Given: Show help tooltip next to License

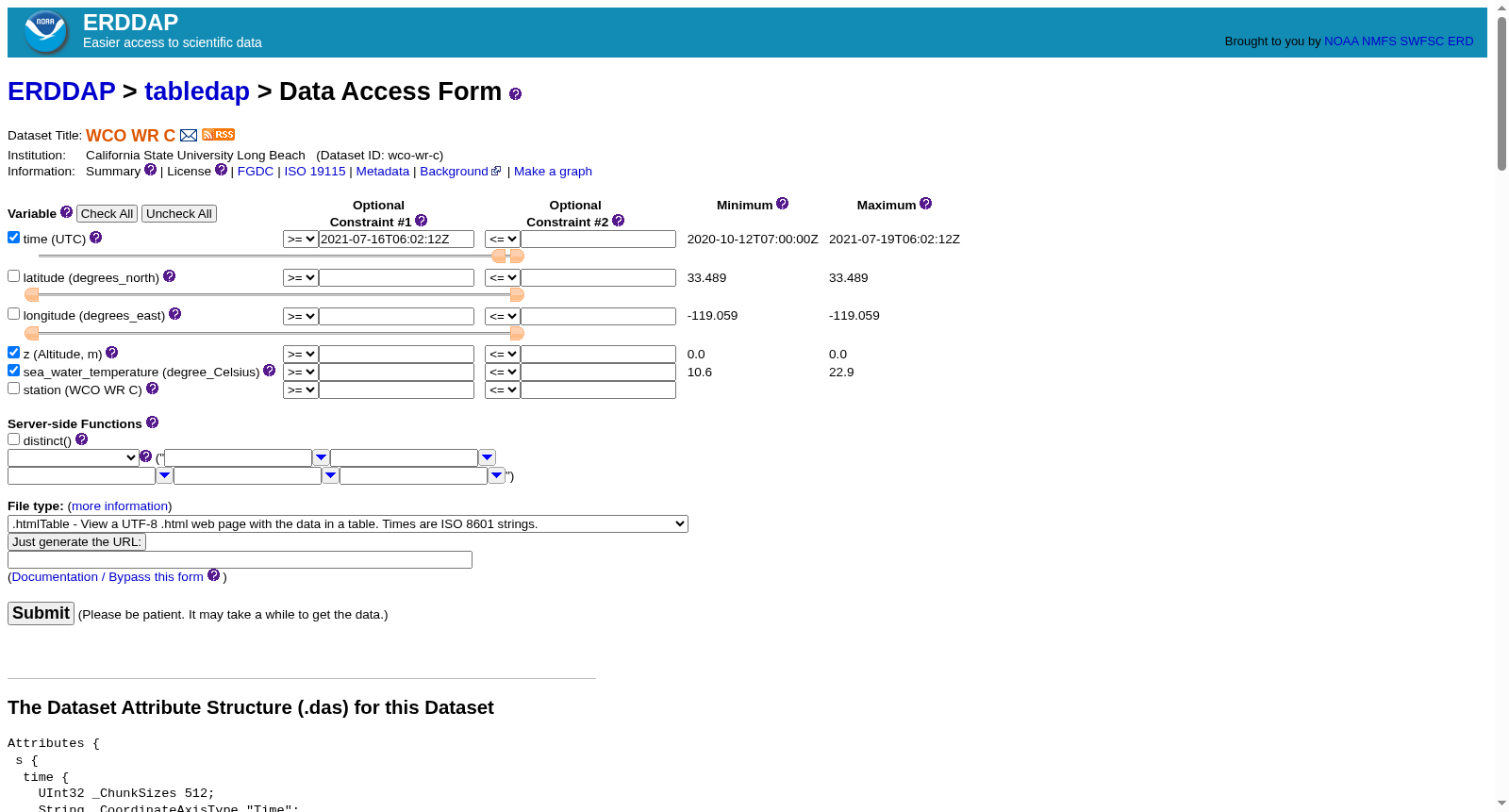Looking at the screenshot, I should pos(221,170).
